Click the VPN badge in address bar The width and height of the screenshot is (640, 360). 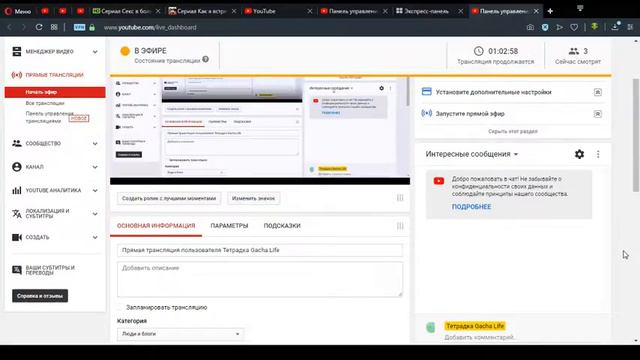tap(79, 27)
